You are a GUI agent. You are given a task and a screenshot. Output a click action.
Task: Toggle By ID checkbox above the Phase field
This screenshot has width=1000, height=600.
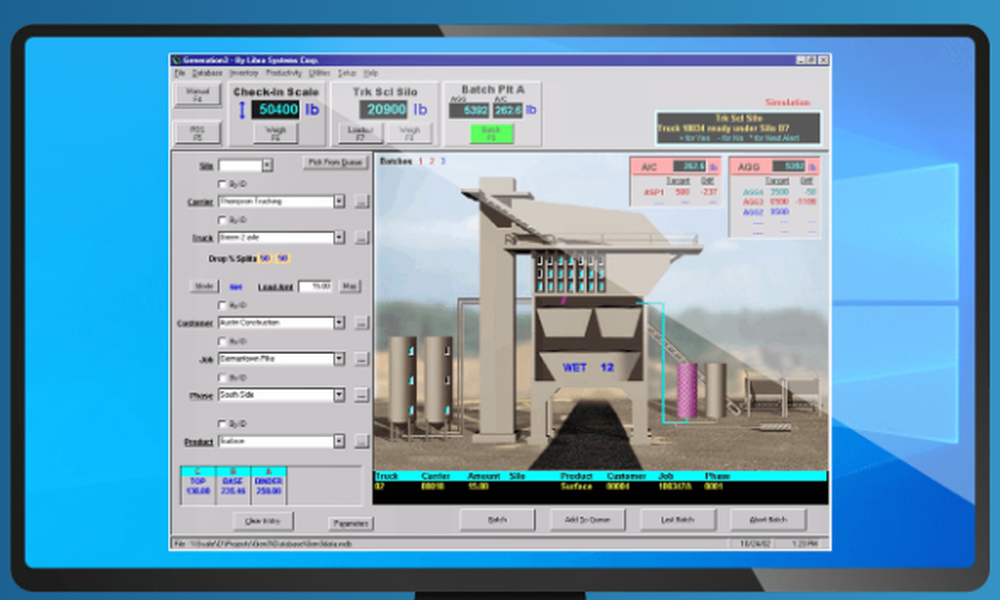pos(222,377)
